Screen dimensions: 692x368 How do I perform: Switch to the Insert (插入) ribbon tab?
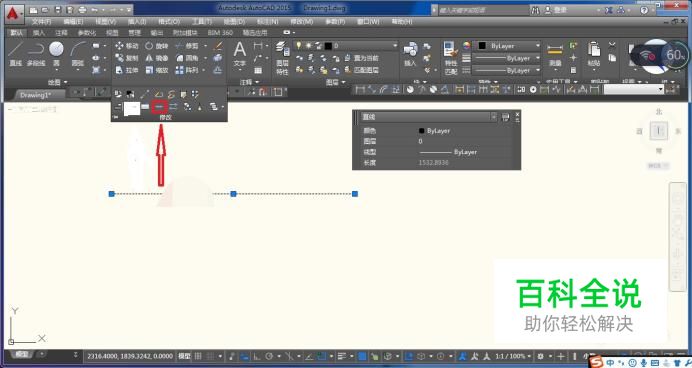click(39, 33)
